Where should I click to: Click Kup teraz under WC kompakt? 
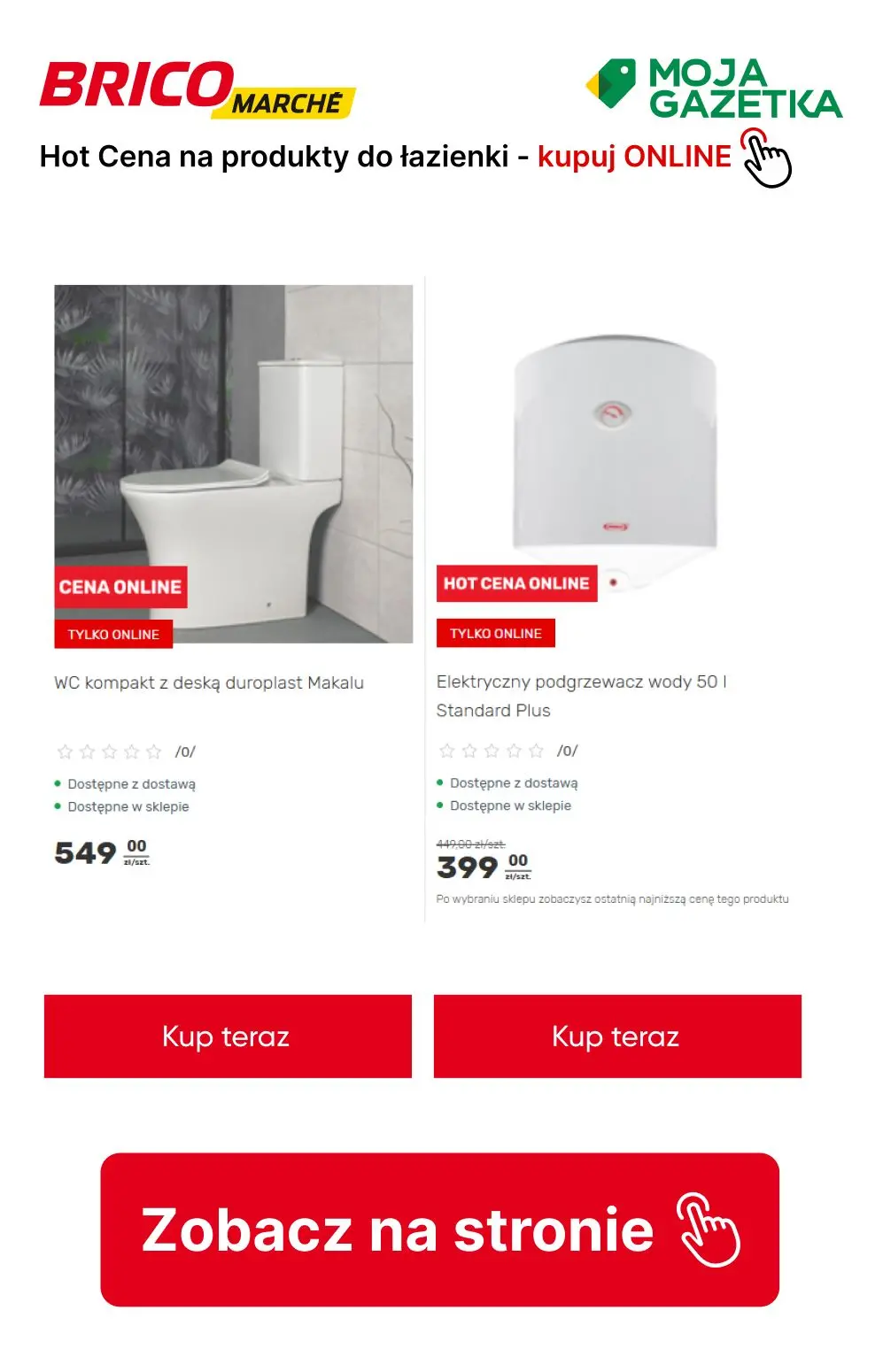click(x=228, y=1037)
